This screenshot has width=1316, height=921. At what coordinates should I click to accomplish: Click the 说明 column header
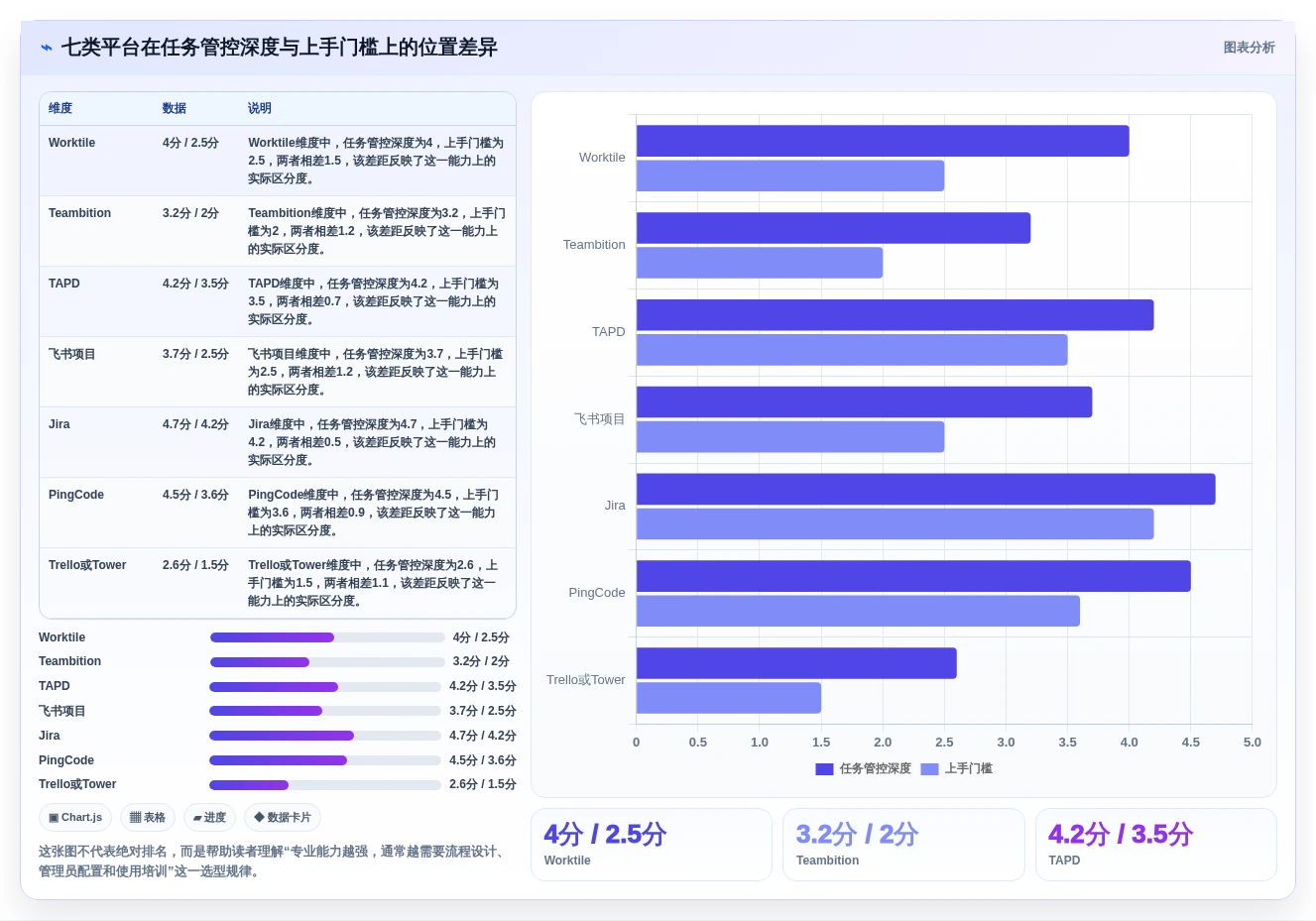[x=260, y=109]
